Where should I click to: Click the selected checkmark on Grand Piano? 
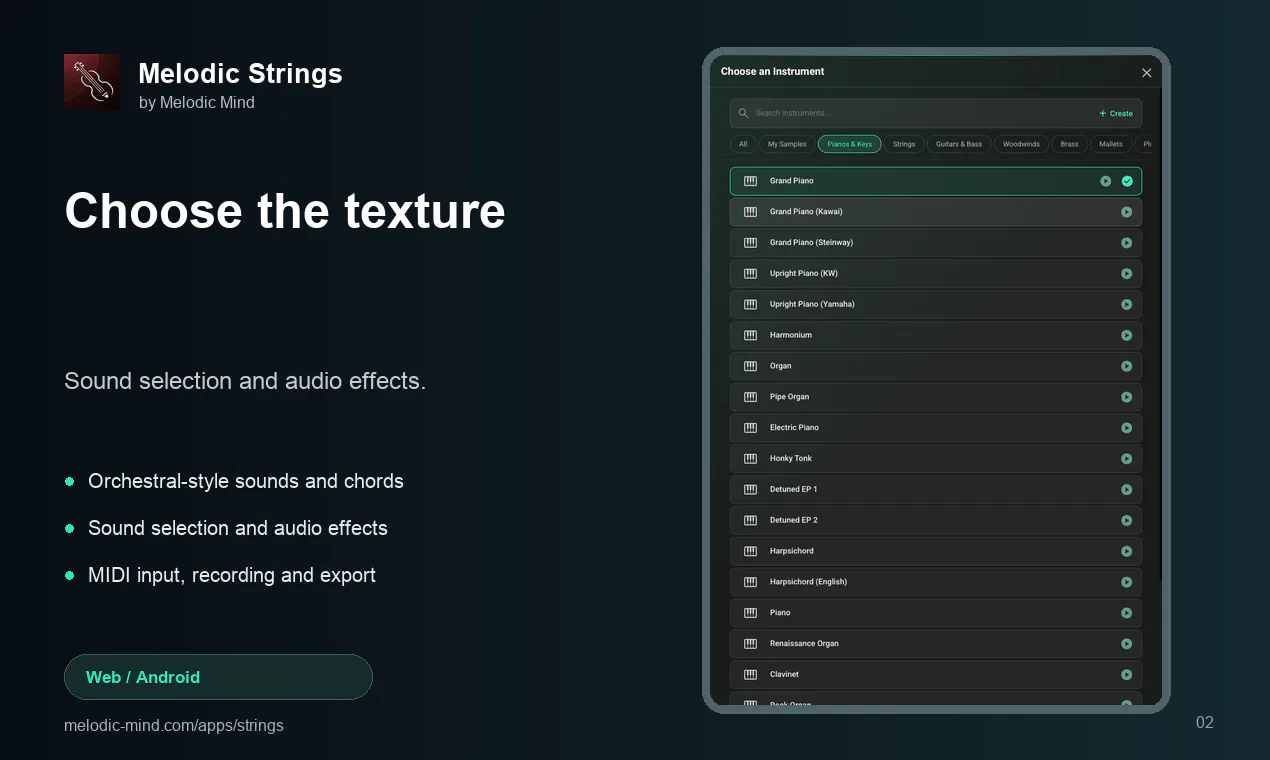[1127, 181]
